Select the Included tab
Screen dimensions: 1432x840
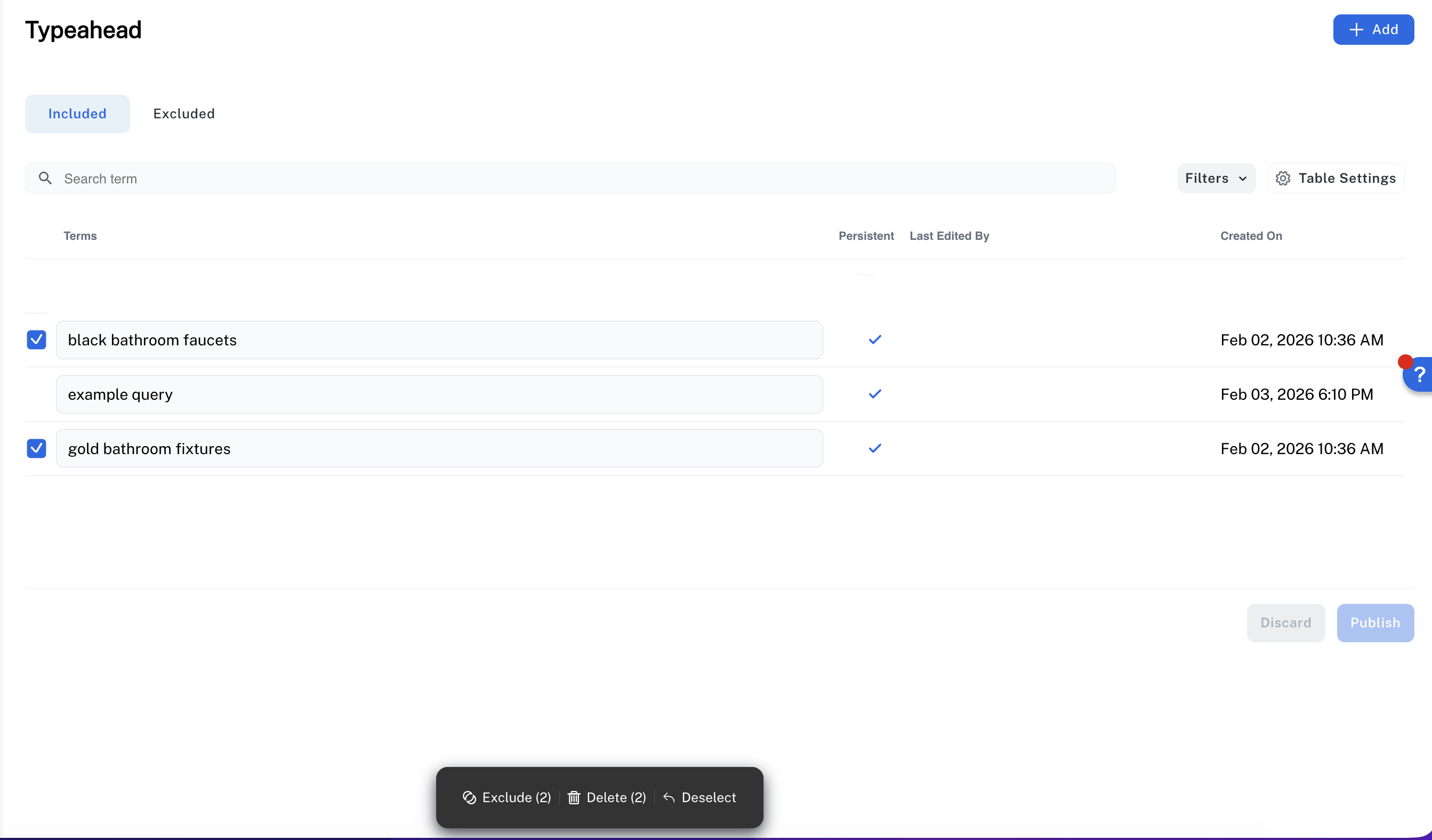(x=77, y=114)
